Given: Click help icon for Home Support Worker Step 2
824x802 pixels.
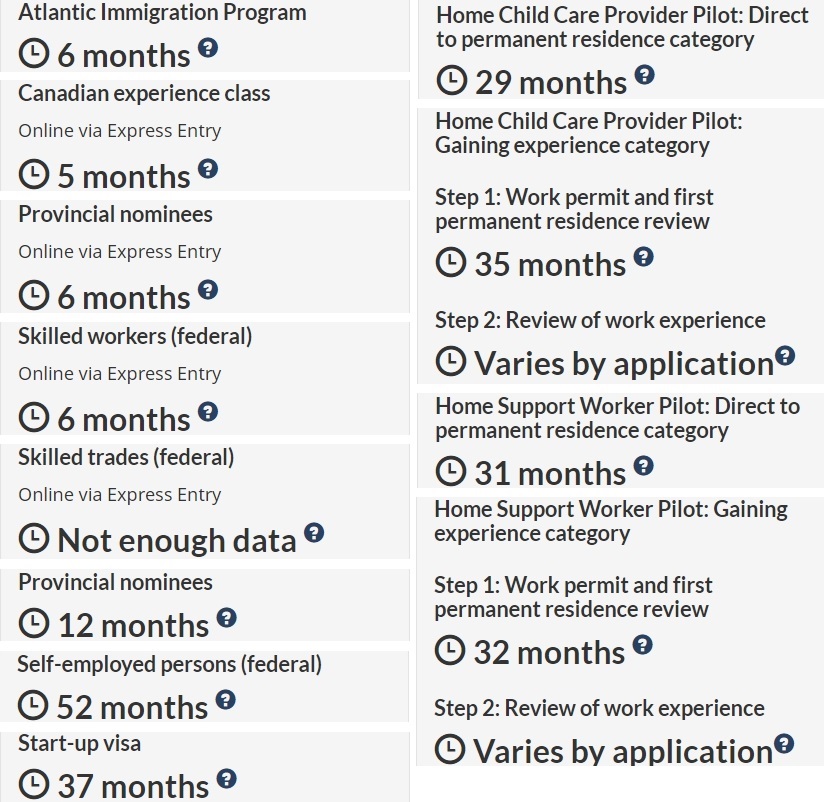Looking at the screenshot, I should coord(784,743).
